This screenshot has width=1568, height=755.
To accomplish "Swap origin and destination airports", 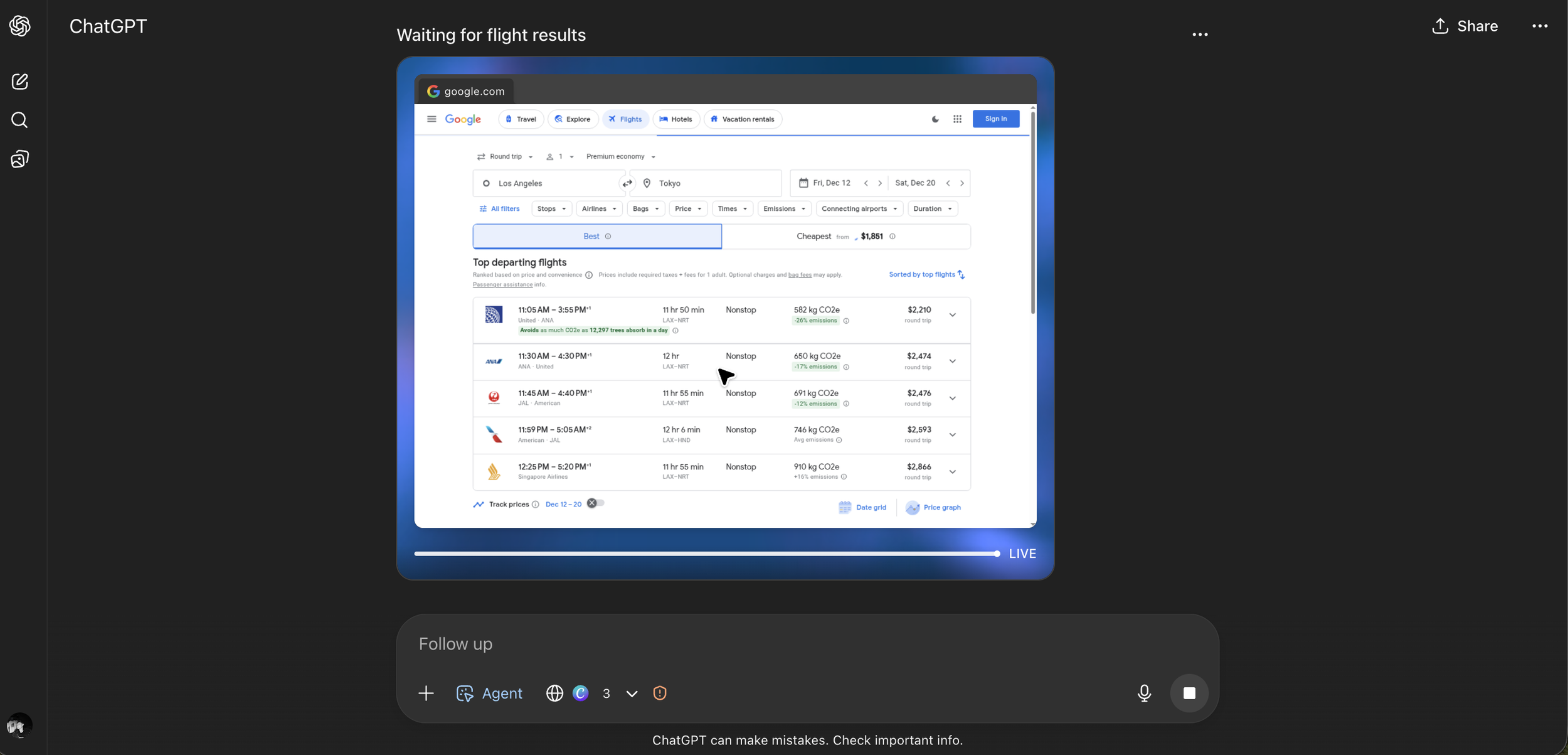I will [627, 183].
